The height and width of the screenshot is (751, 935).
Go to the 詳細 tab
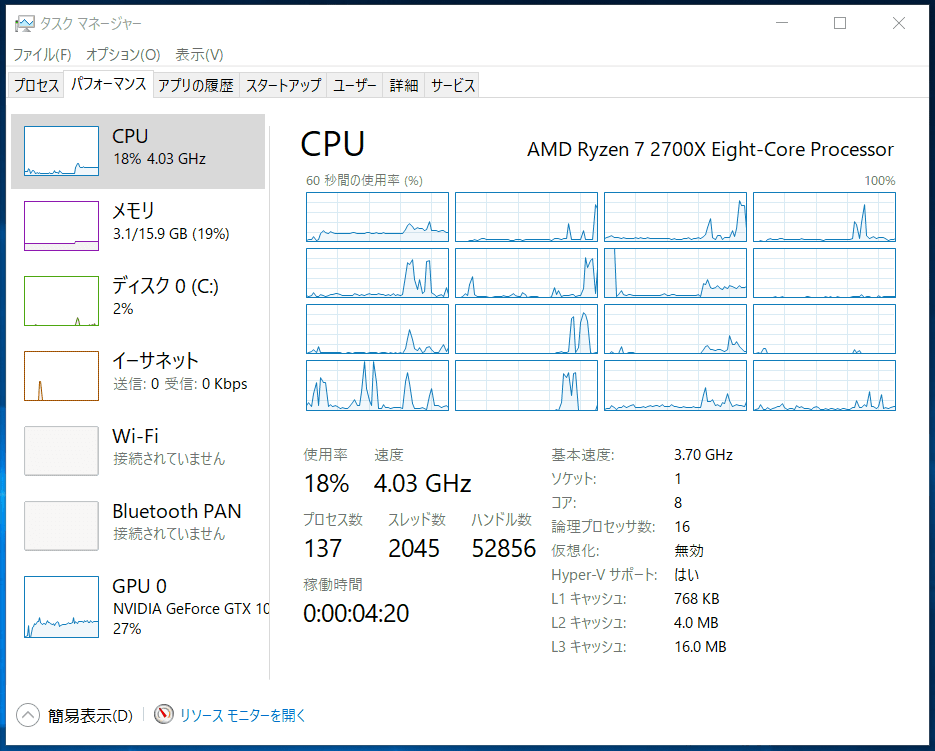404,85
